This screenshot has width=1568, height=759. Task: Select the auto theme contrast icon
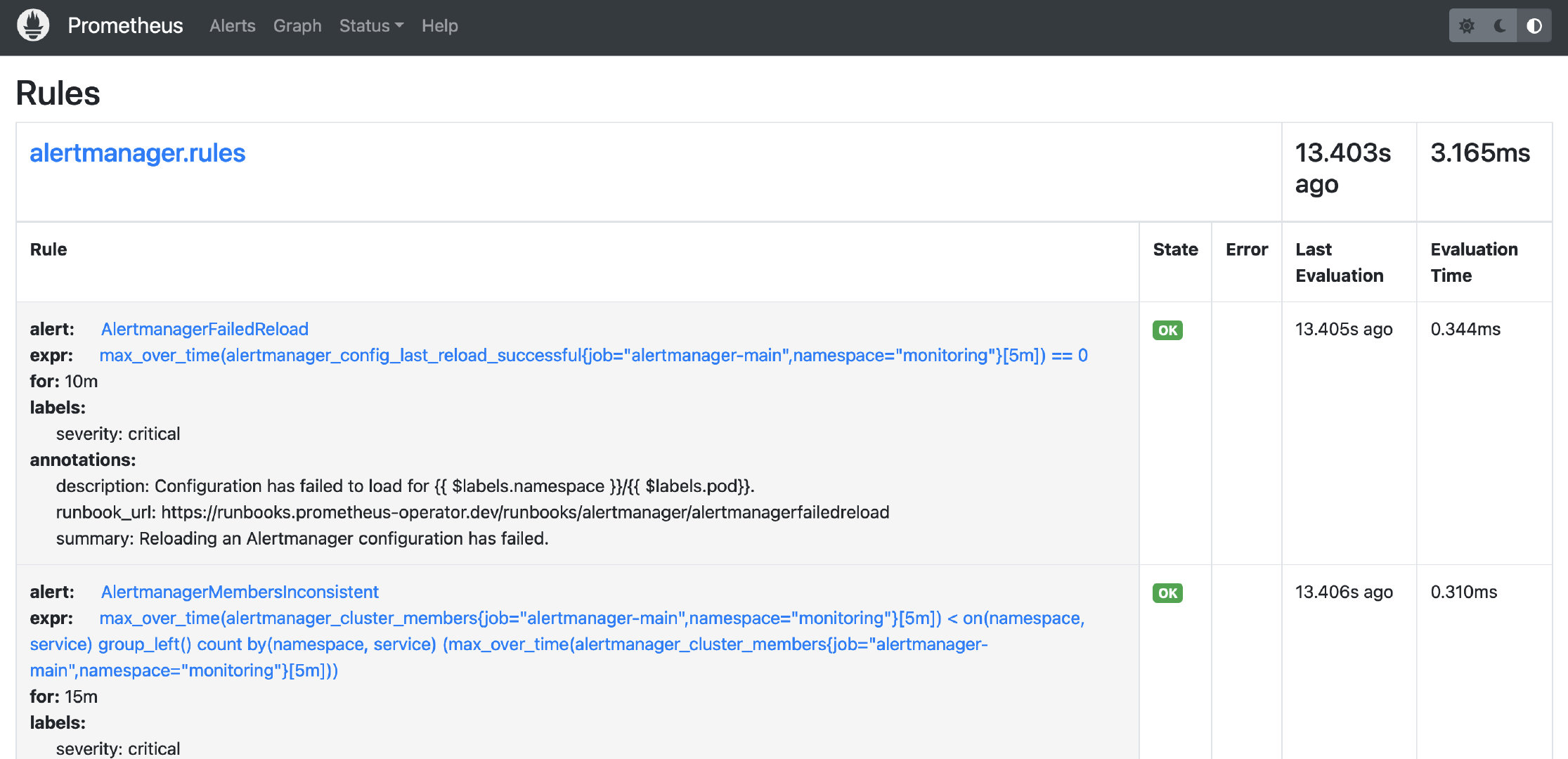pyautogui.click(x=1534, y=25)
